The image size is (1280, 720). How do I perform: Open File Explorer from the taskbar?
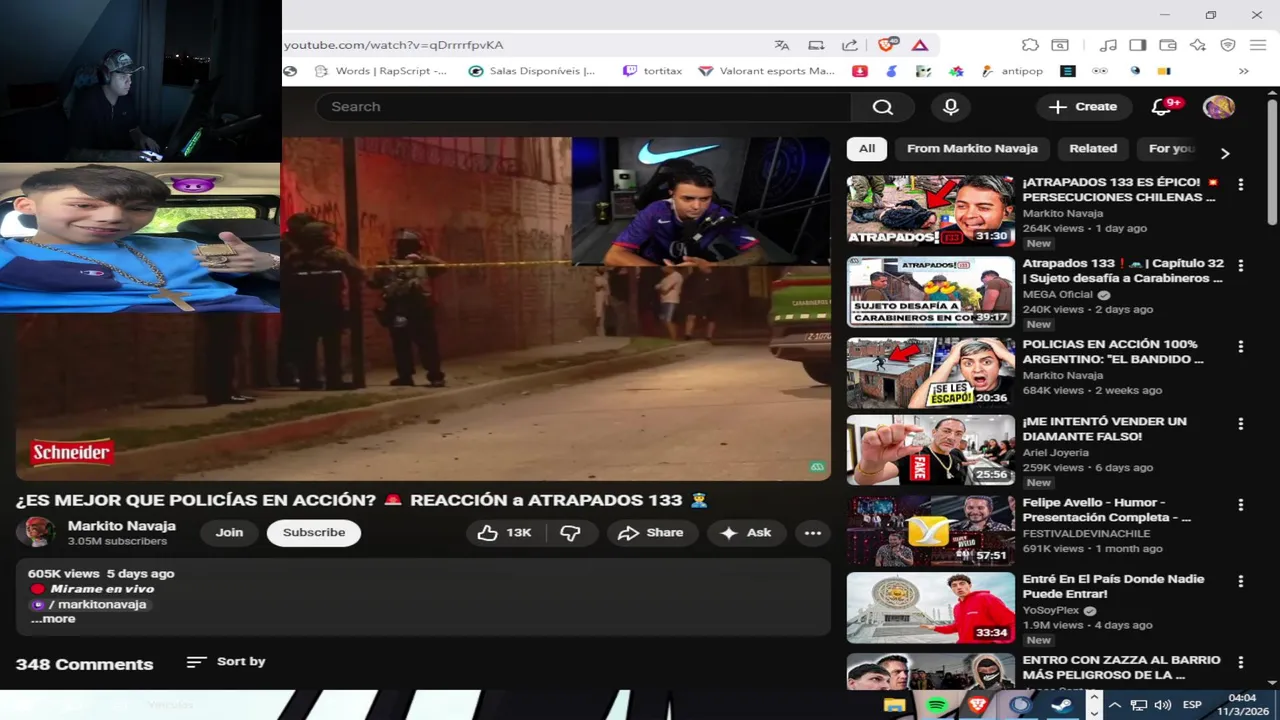coord(895,705)
